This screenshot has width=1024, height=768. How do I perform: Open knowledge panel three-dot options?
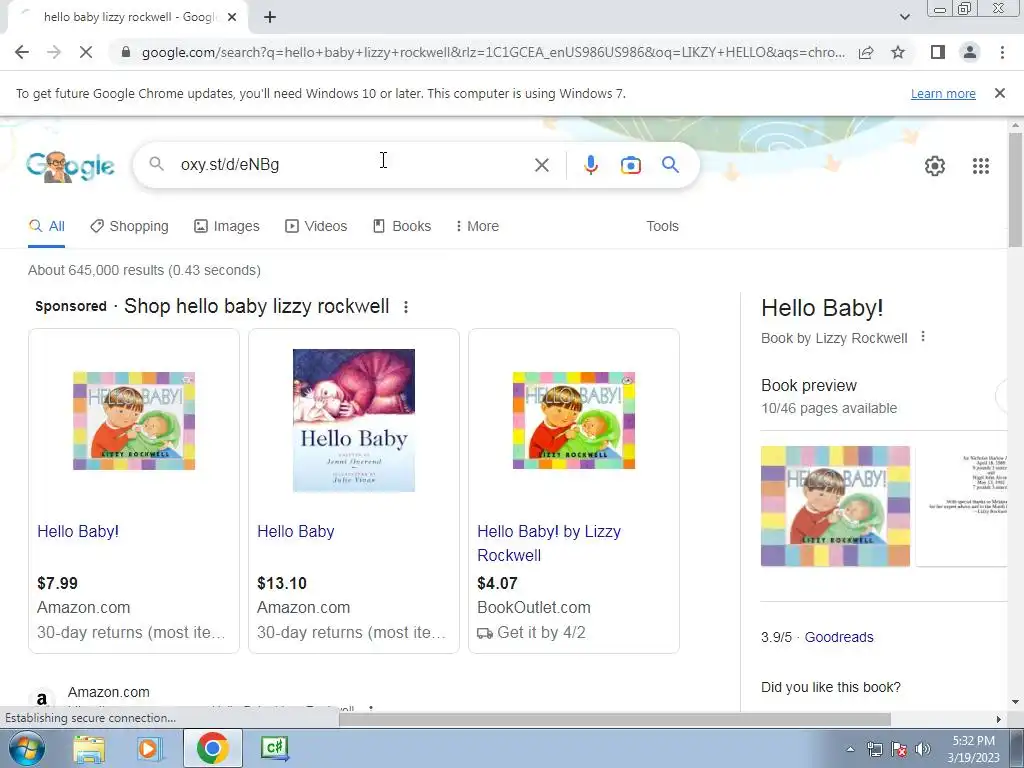coord(923,337)
